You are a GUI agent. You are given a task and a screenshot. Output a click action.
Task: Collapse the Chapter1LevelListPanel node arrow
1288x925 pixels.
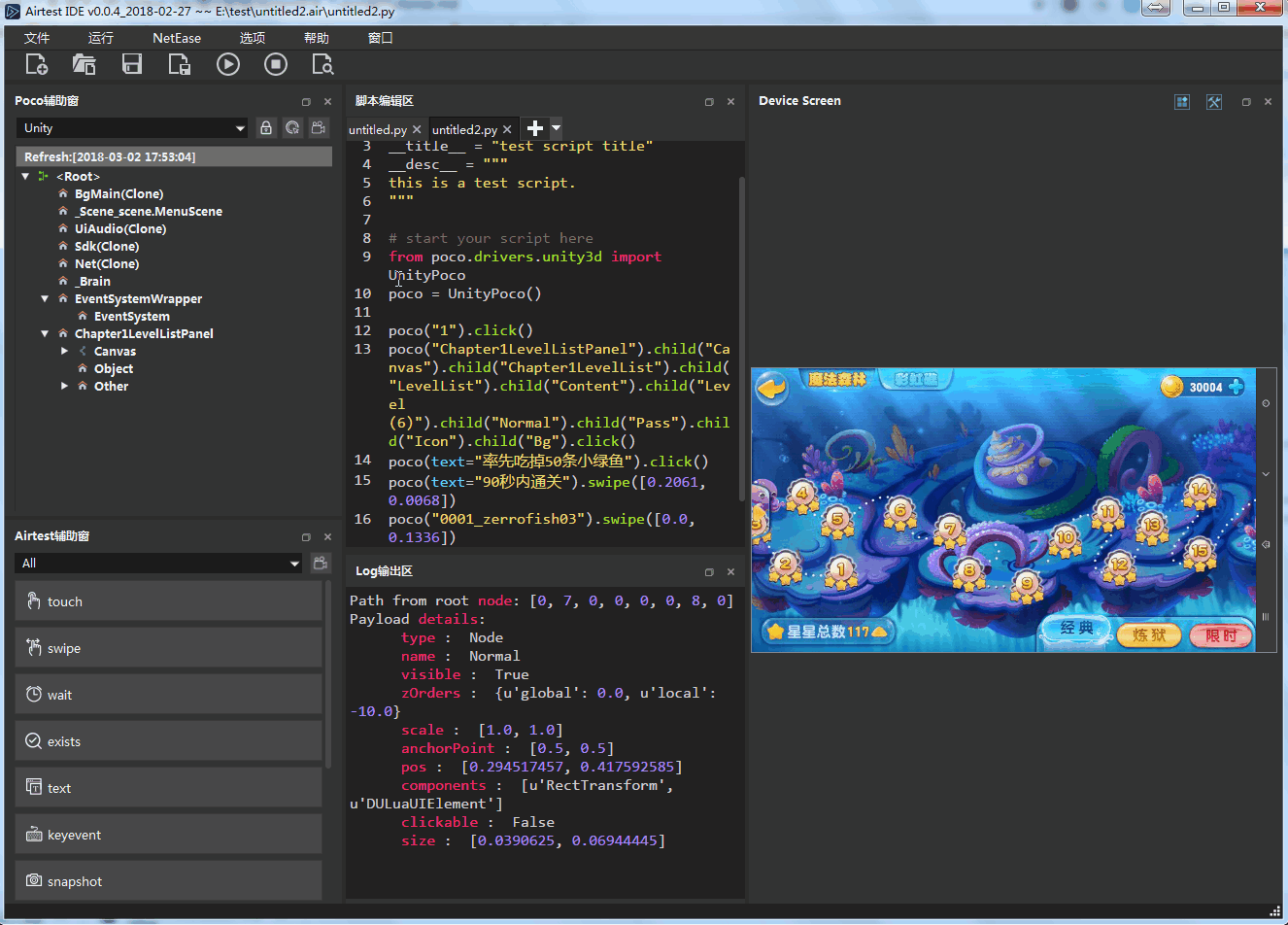coord(45,333)
